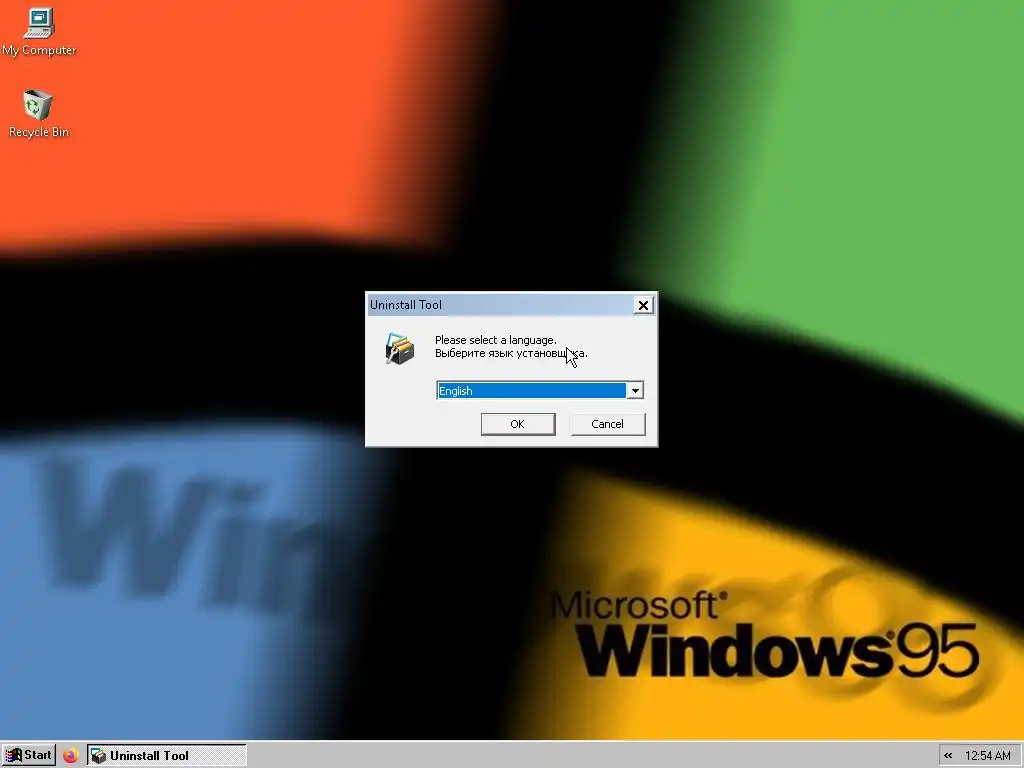
Task: Click the Uninstall Tool dialog icon
Action: (400, 348)
